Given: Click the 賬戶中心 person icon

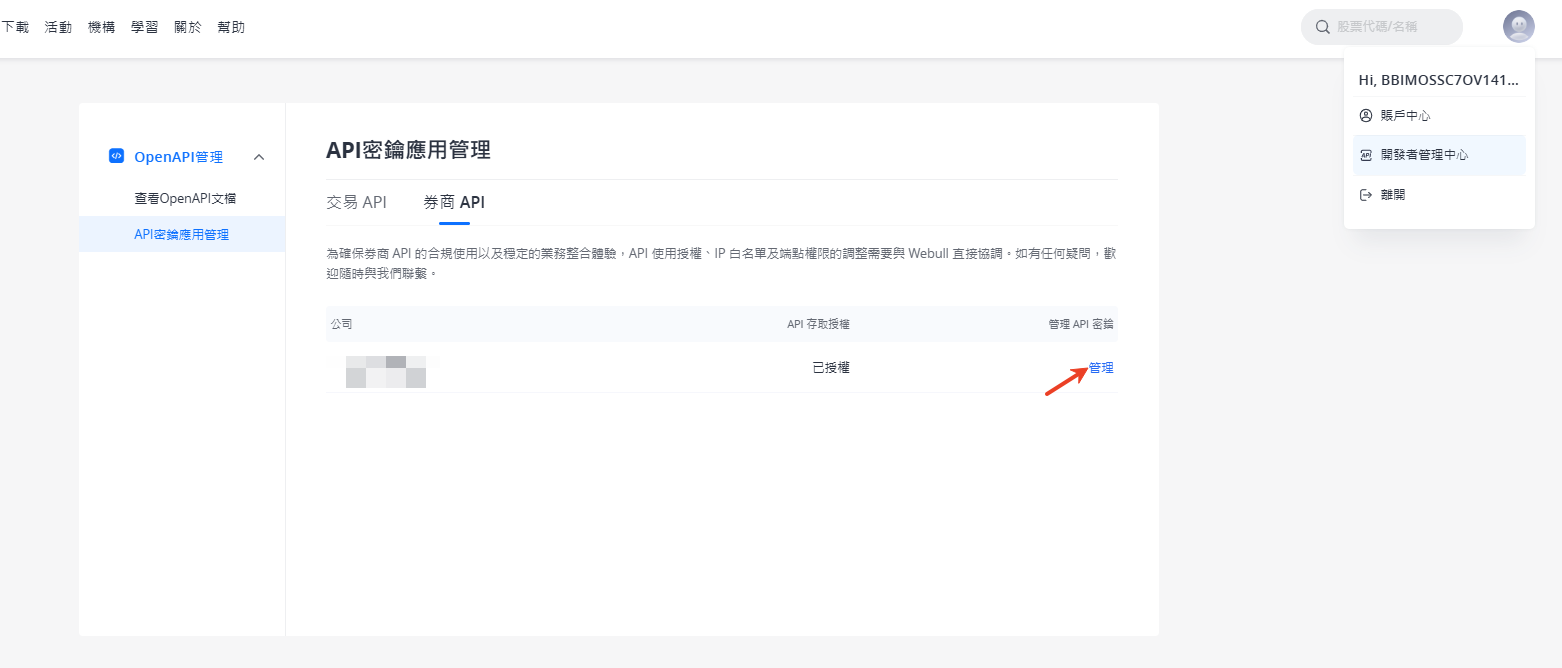Looking at the screenshot, I should click(x=1366, y=116).
